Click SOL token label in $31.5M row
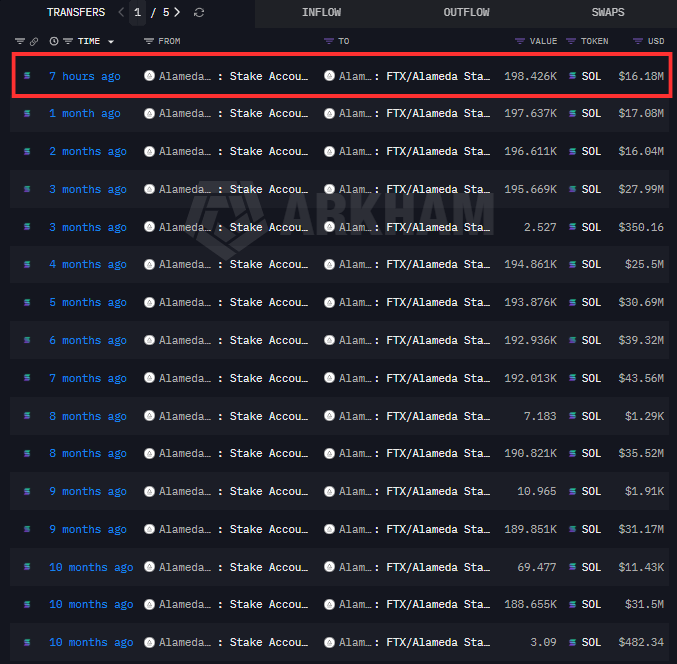 click(x=591, y=604)
